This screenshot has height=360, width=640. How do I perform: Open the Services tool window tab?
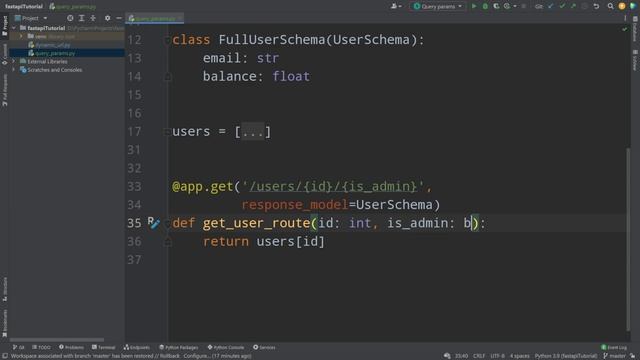[264, 347]
